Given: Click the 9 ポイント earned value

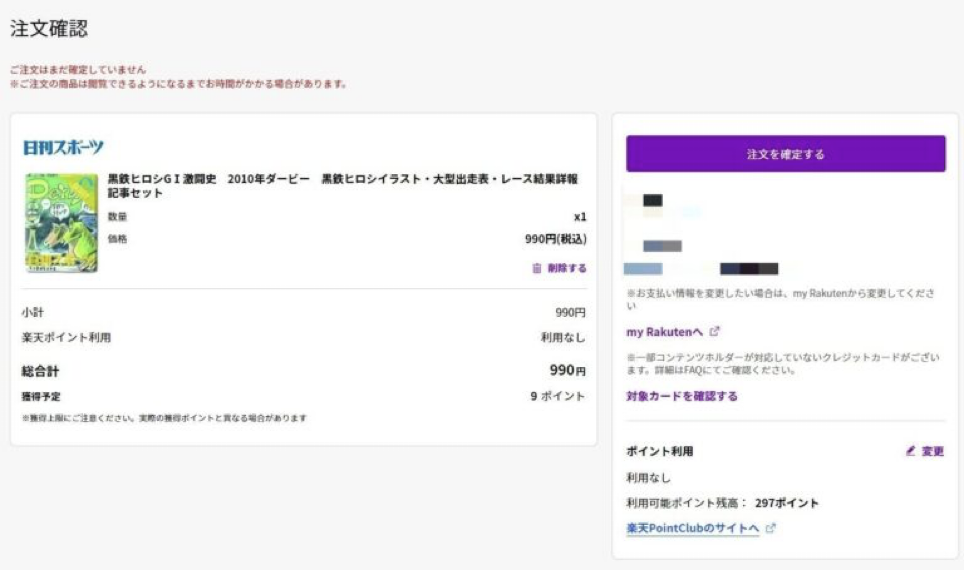Looking at the screenshot, I should pos(558,396).
